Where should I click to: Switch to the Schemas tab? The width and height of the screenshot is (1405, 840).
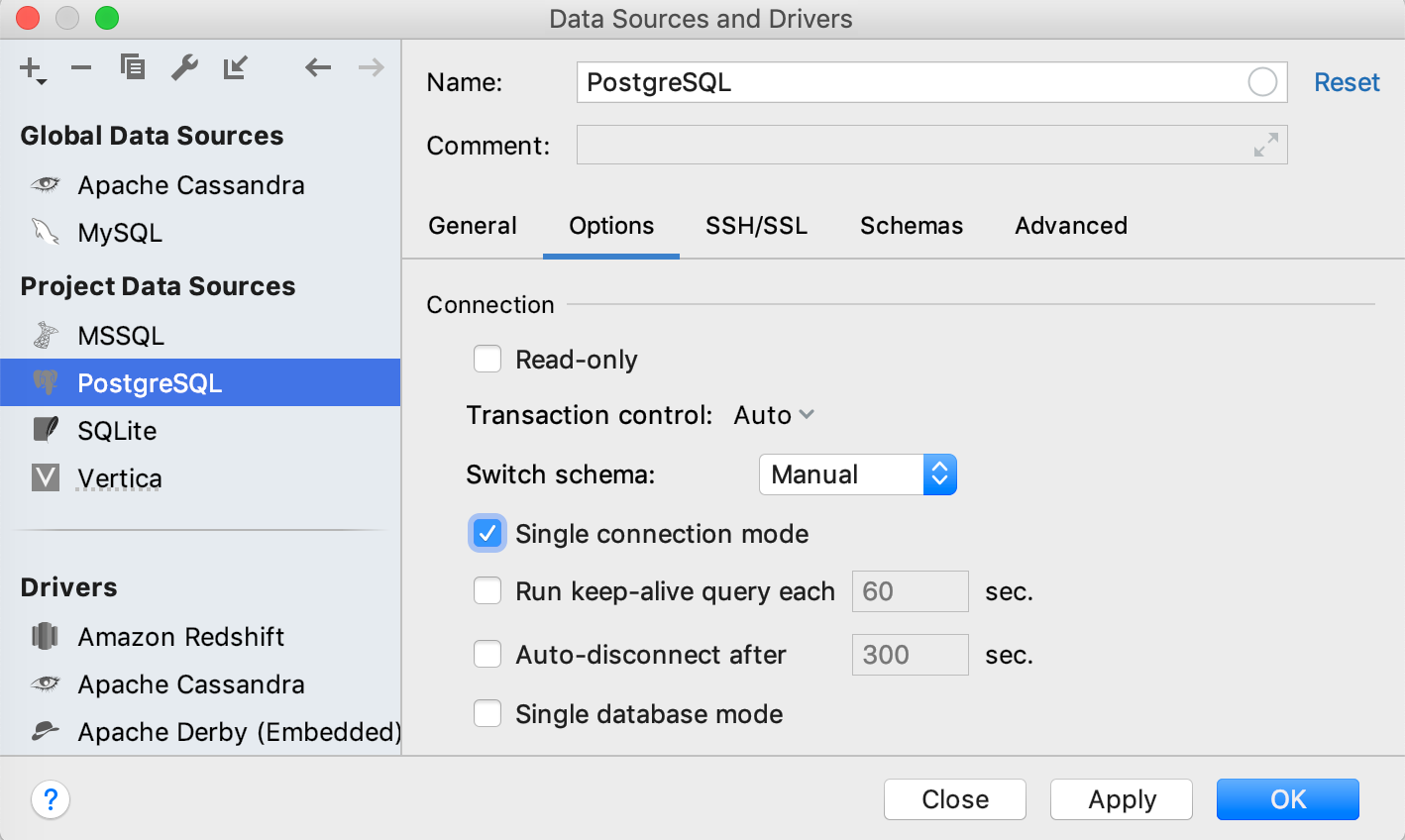click(912, 226)
